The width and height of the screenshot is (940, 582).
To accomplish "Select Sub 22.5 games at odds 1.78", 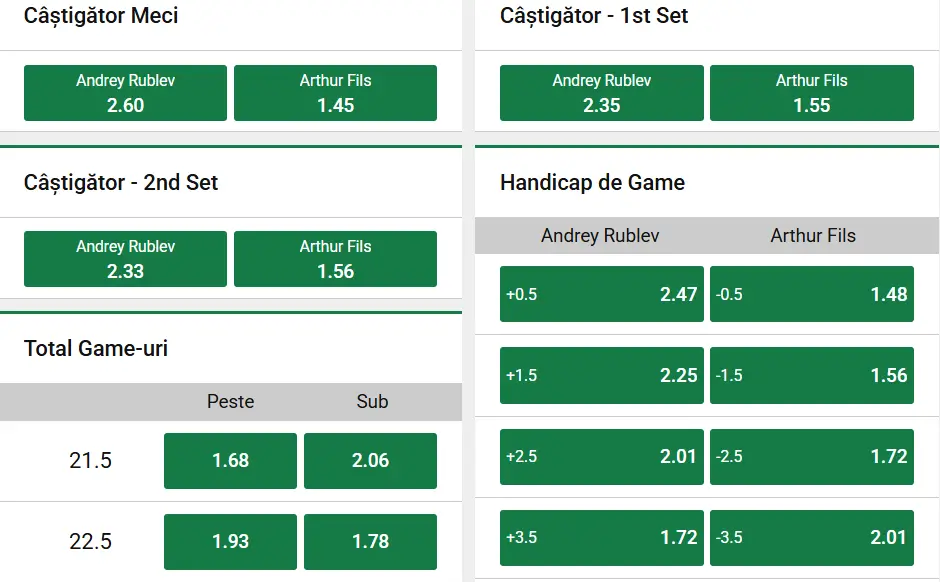I will (x=370, y=541).
